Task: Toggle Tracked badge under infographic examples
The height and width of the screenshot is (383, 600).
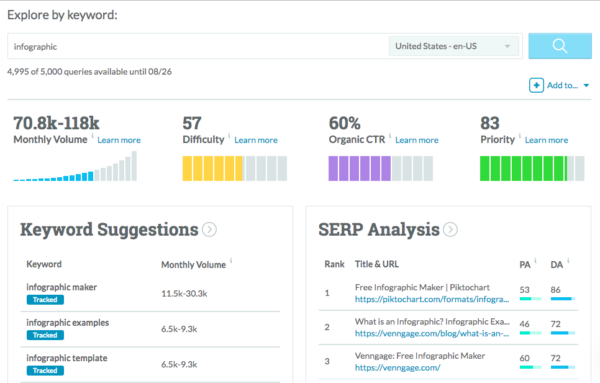Action: click(45, 335)
